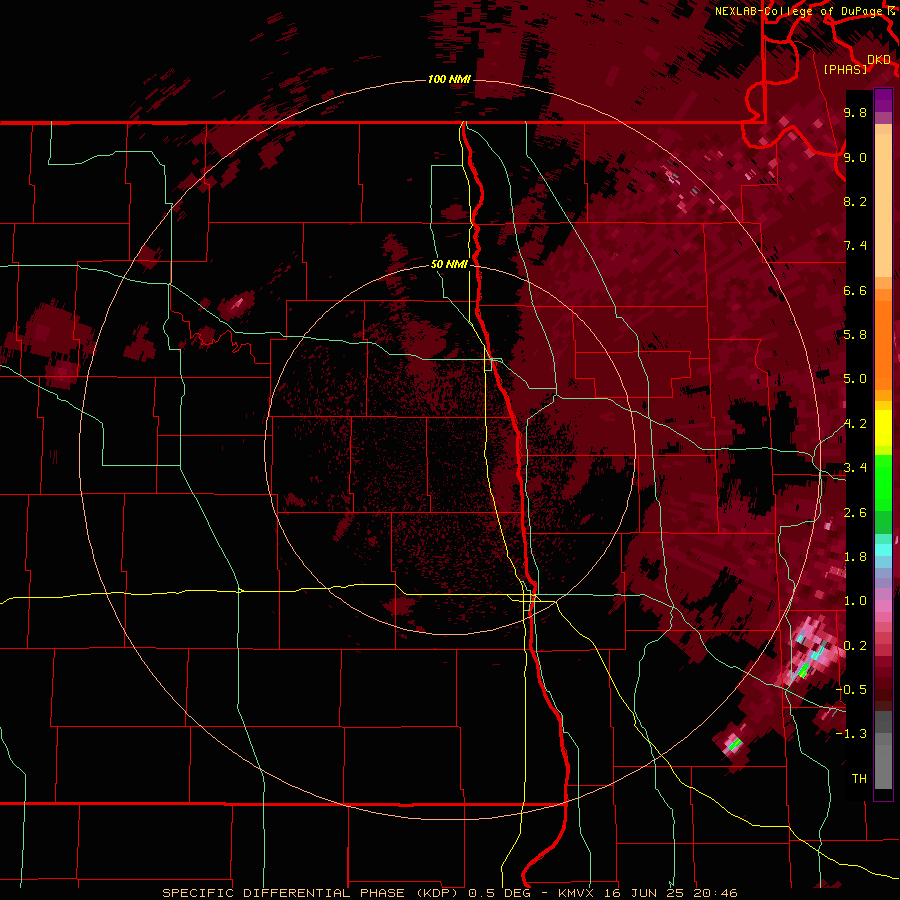
Task: Select the 1.0 value on the color scale
Action: point(855,601)
